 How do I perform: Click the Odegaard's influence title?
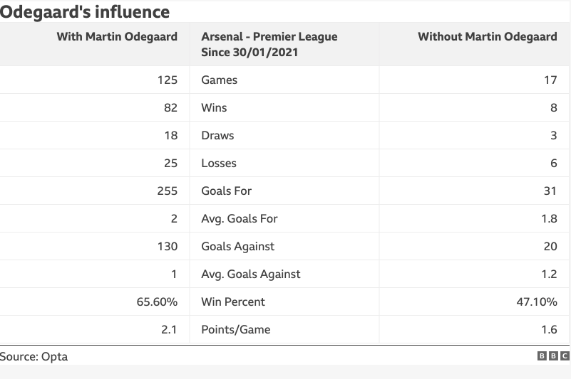point(85,12)
